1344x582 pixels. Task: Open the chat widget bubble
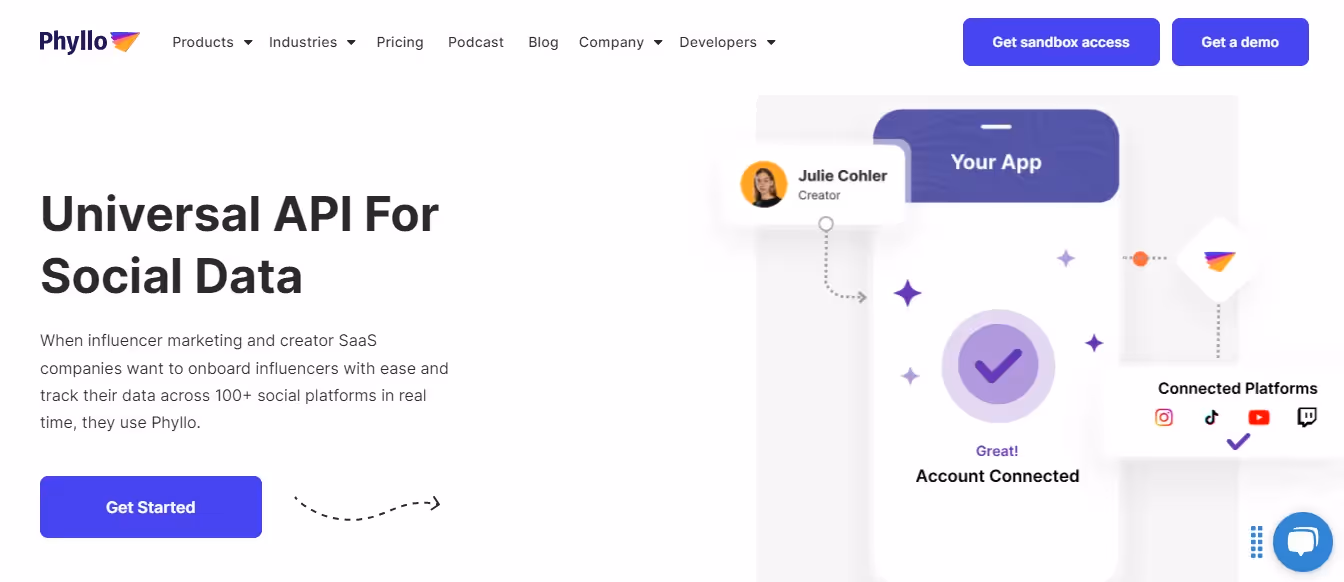[x=1303, y=542]
